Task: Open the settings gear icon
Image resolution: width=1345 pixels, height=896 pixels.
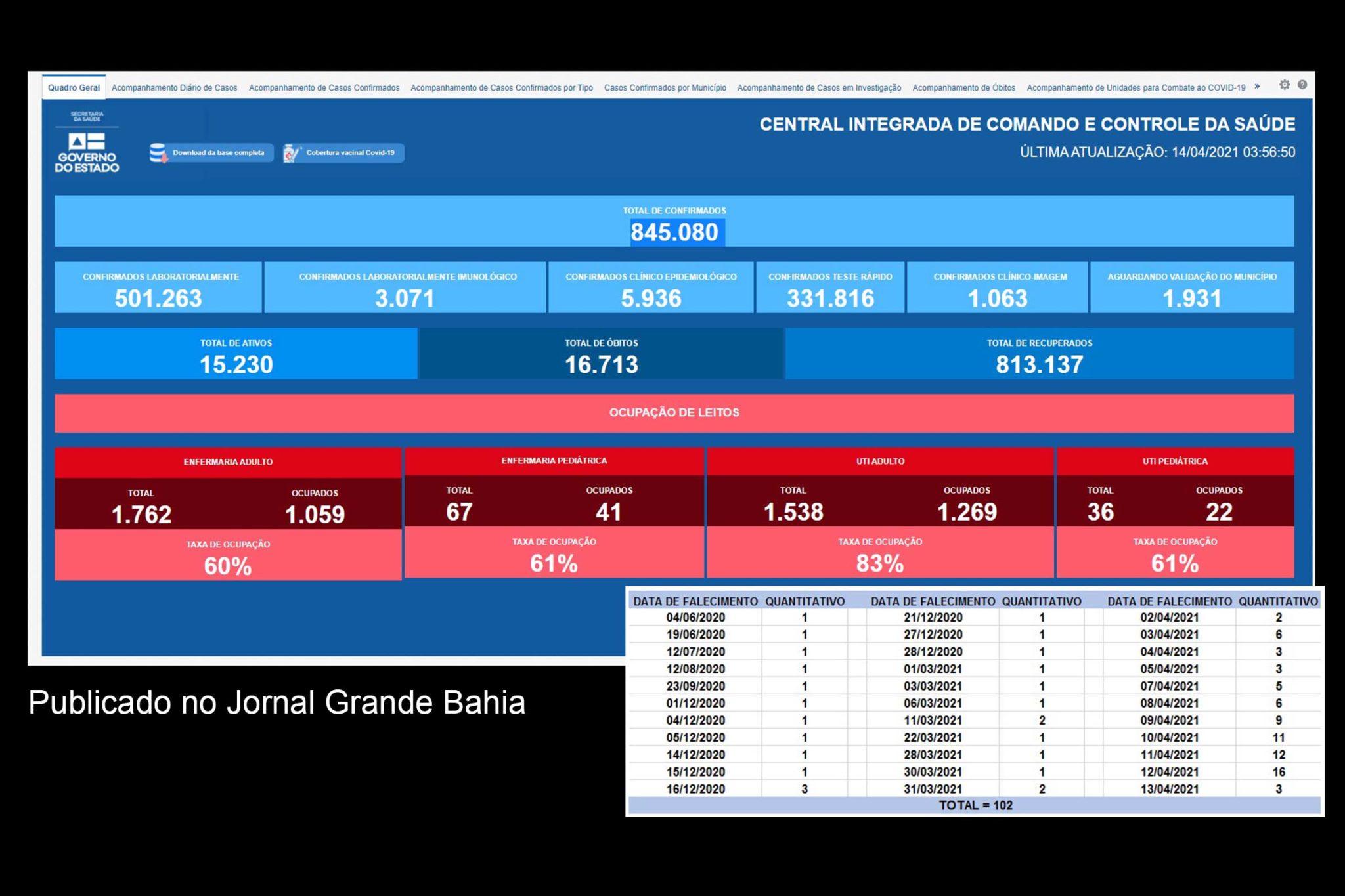Action: tap(1284, 85)
